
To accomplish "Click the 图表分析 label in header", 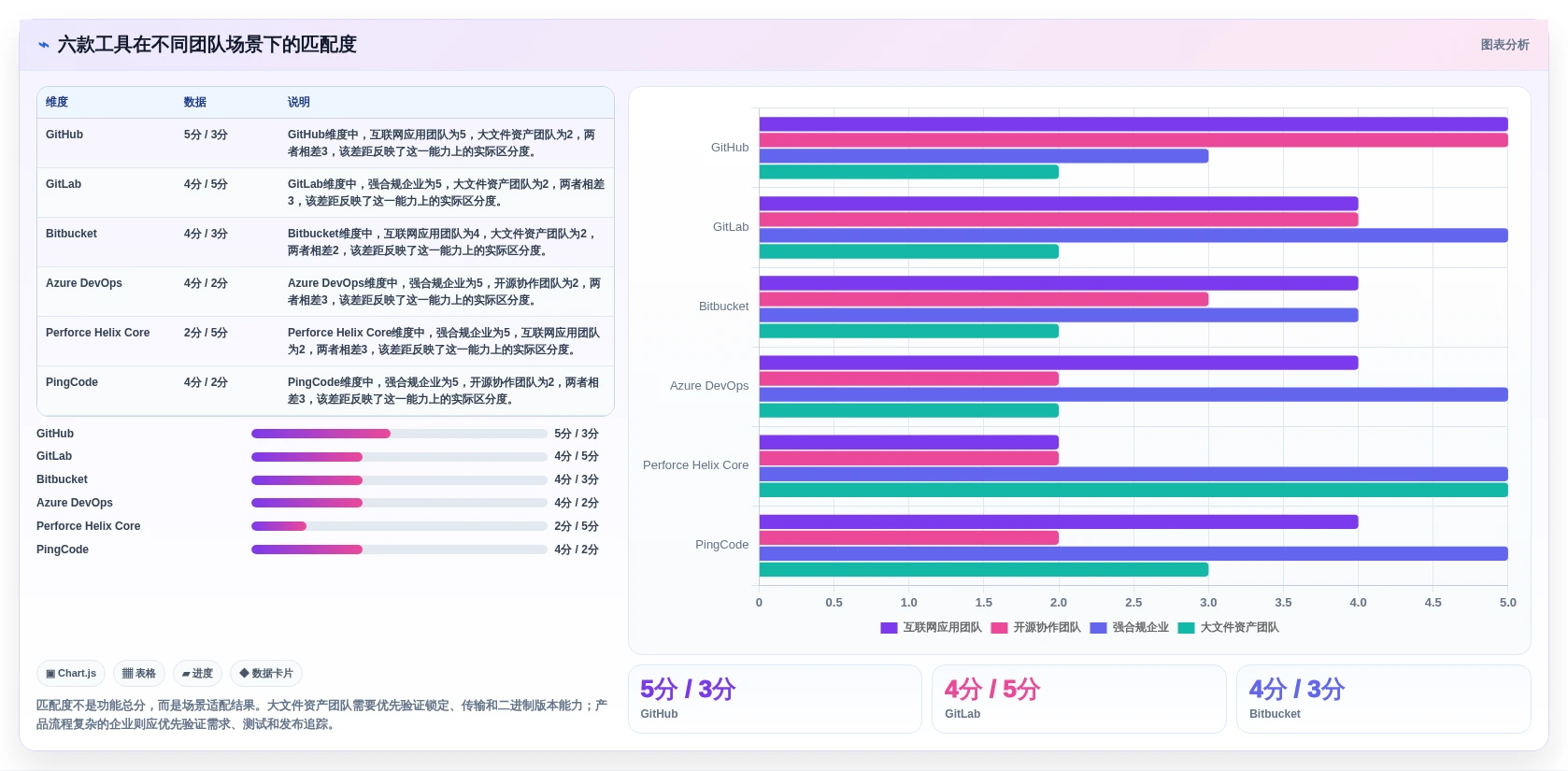I will pyautogui.click(x=1504, y=45).
